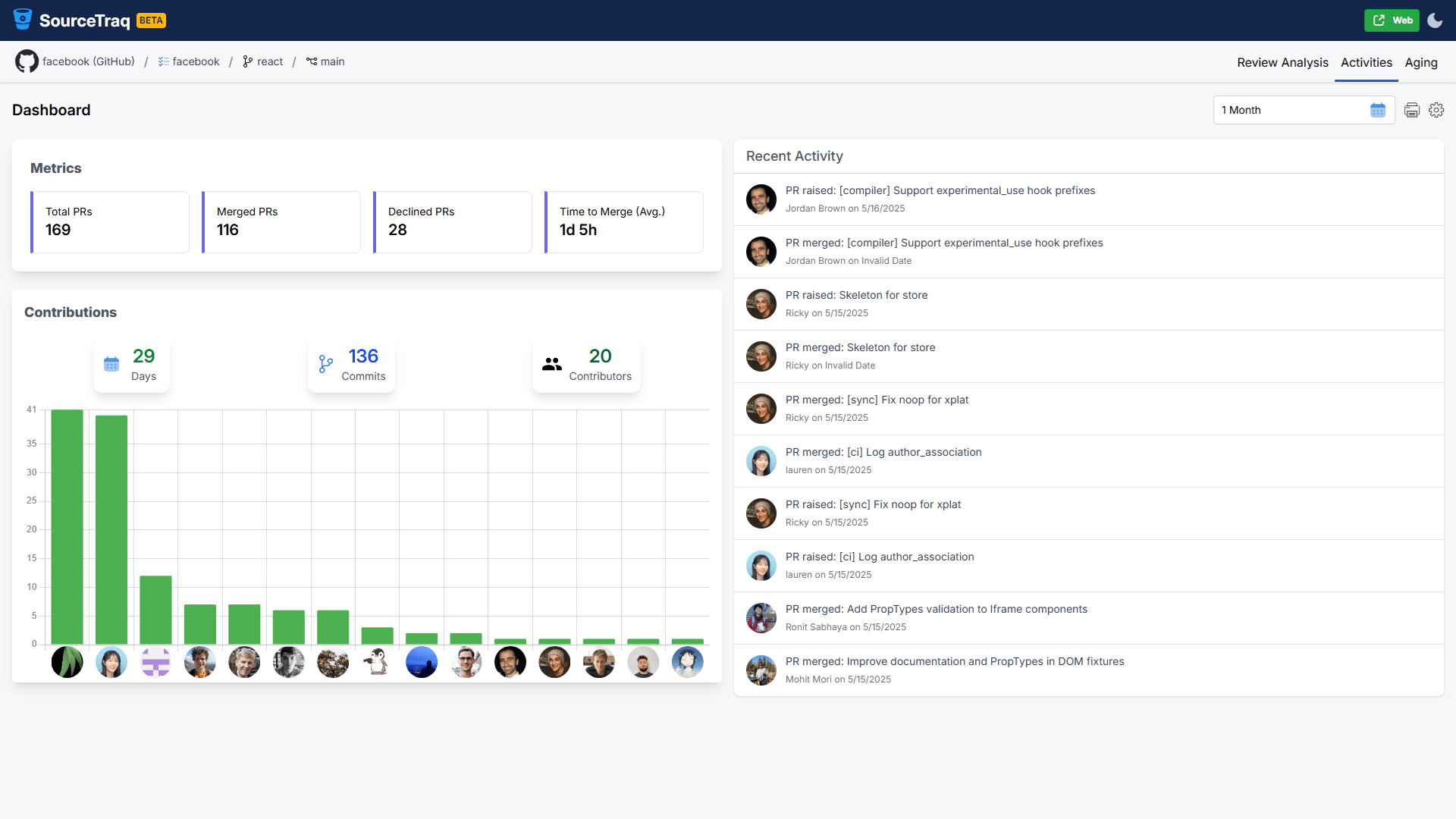Viewport: 1456px width, 819px height.
Task: Select the contributors icon above 20
Action: pyautogui.click(x=552, y=364)
